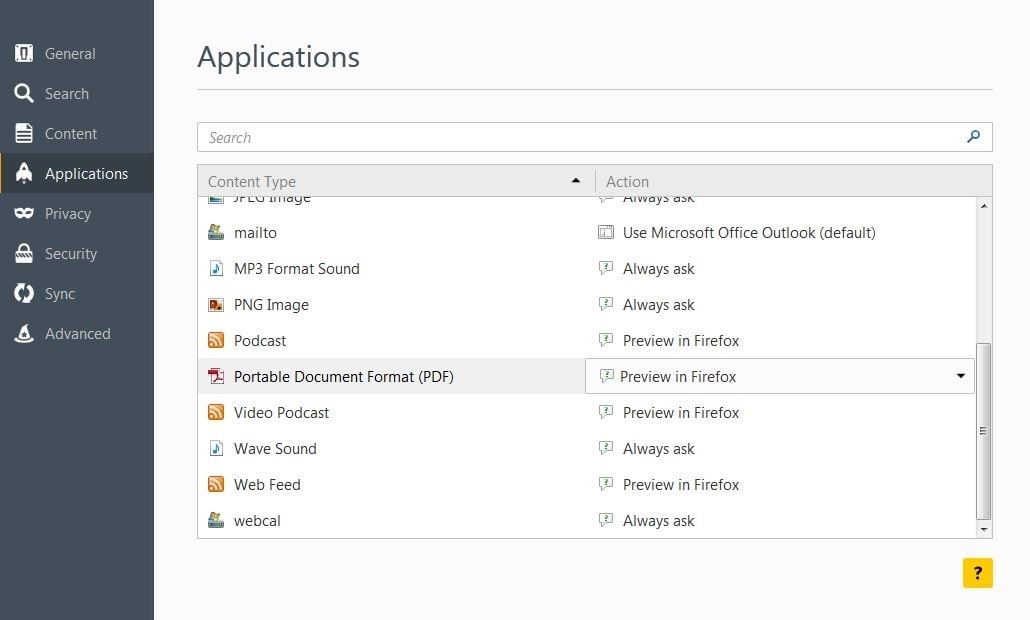Click the Security padlock sidebar icon
Viewport: 1030px width, 620px height.
click(24, 254)
